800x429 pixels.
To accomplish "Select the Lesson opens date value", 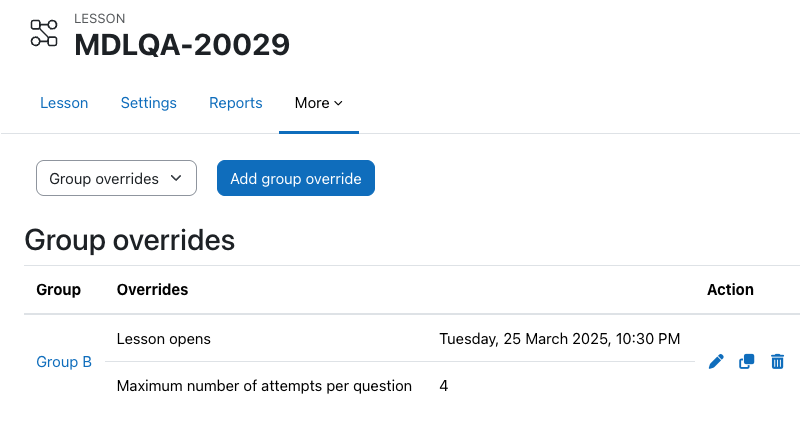I will (560, 339).
